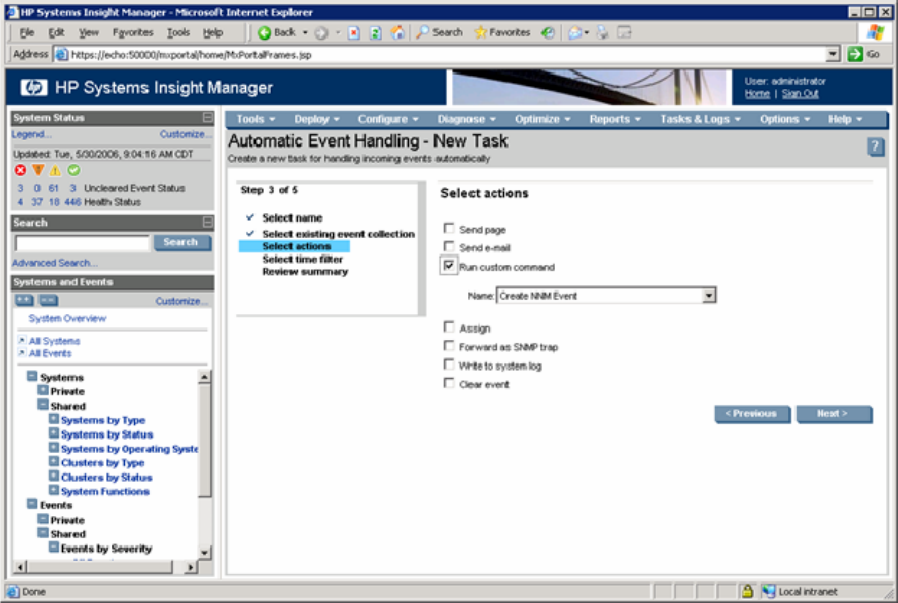Image resolution: width=898 pixels, height=603 pixels.
Task: Click the collapse-all tree icon
Action: [x=48, y=300]
